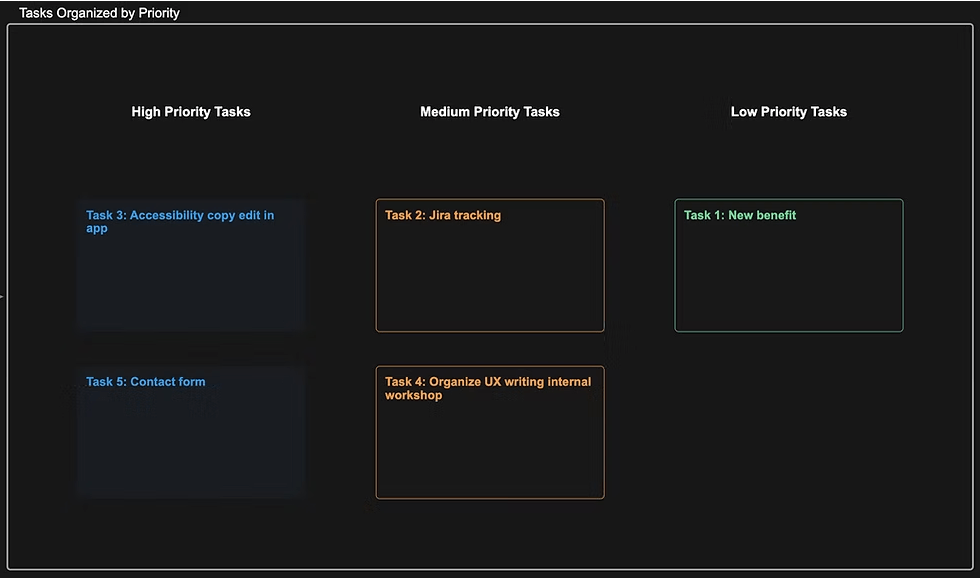Click the gap between Jira and workshop cards
980x578 pixels.
click(490, 349)
